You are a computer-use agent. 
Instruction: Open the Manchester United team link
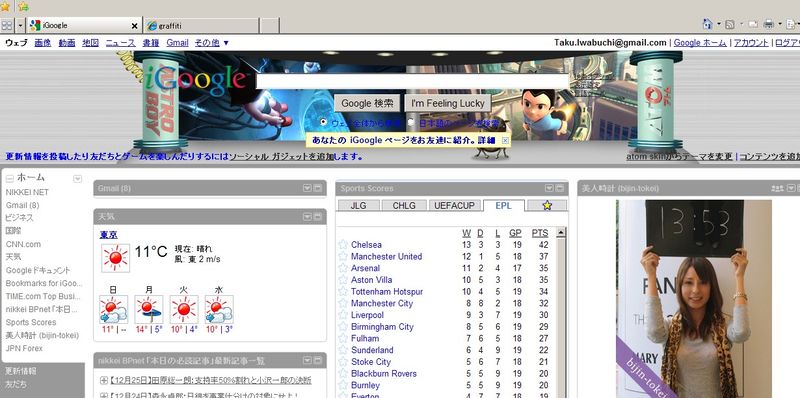pyautogui.click(x=386, y=256)
